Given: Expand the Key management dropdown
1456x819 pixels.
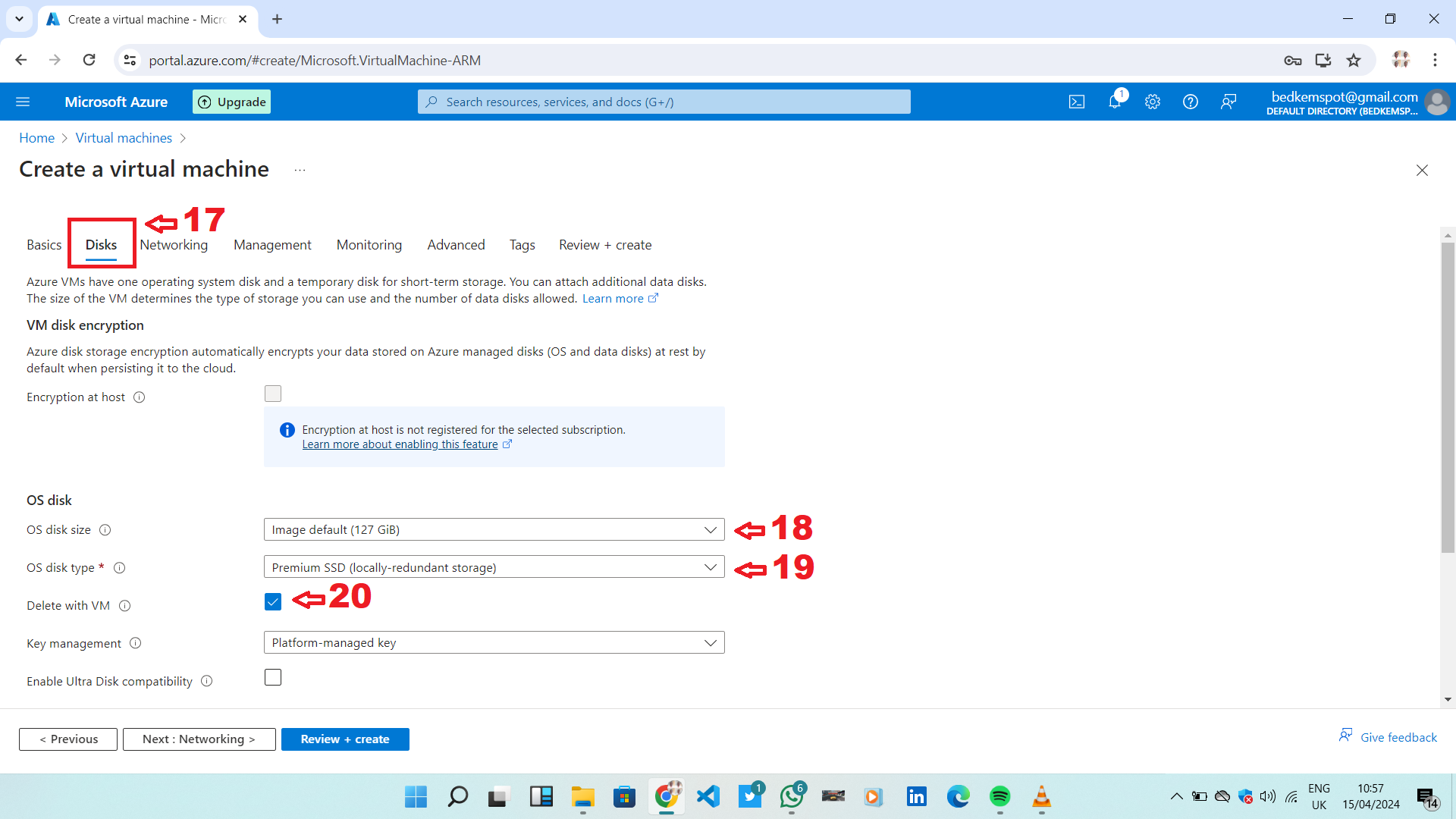Looking at the screenshot, I should [494, 643].
